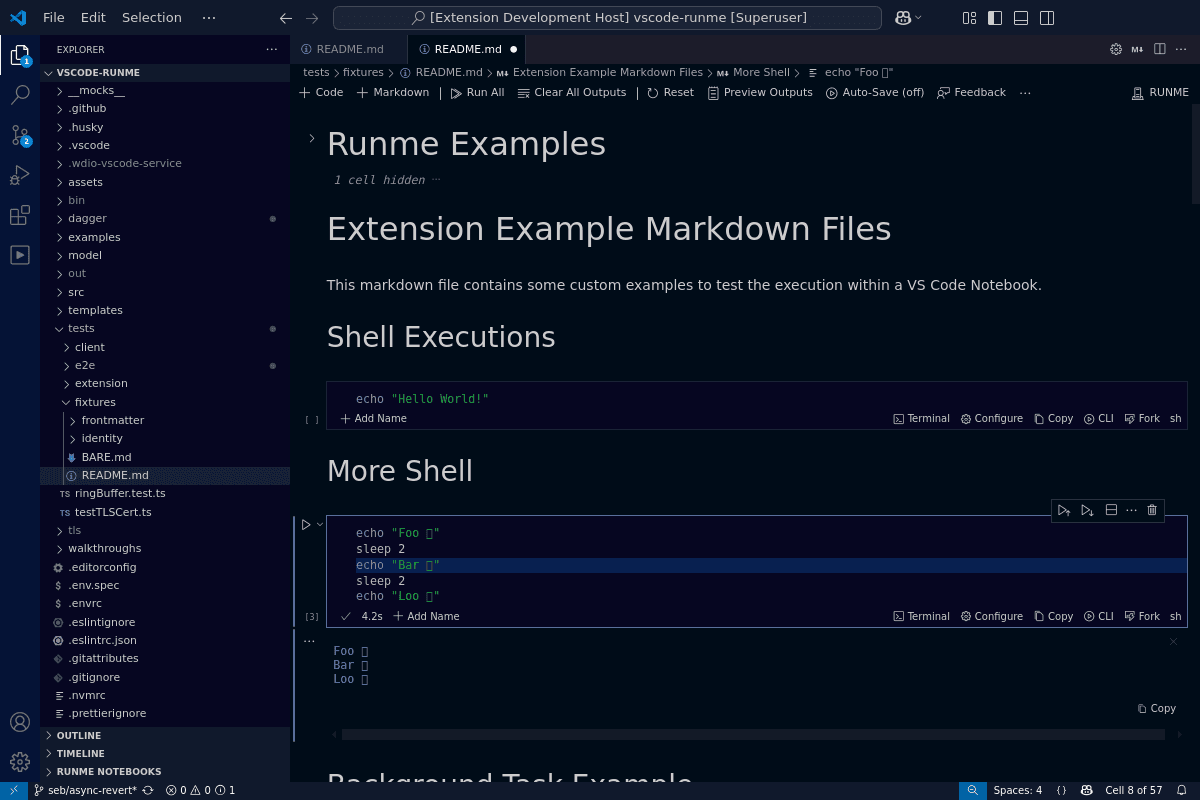
Task: Expand the examples folder
Action: pos(93,237)
